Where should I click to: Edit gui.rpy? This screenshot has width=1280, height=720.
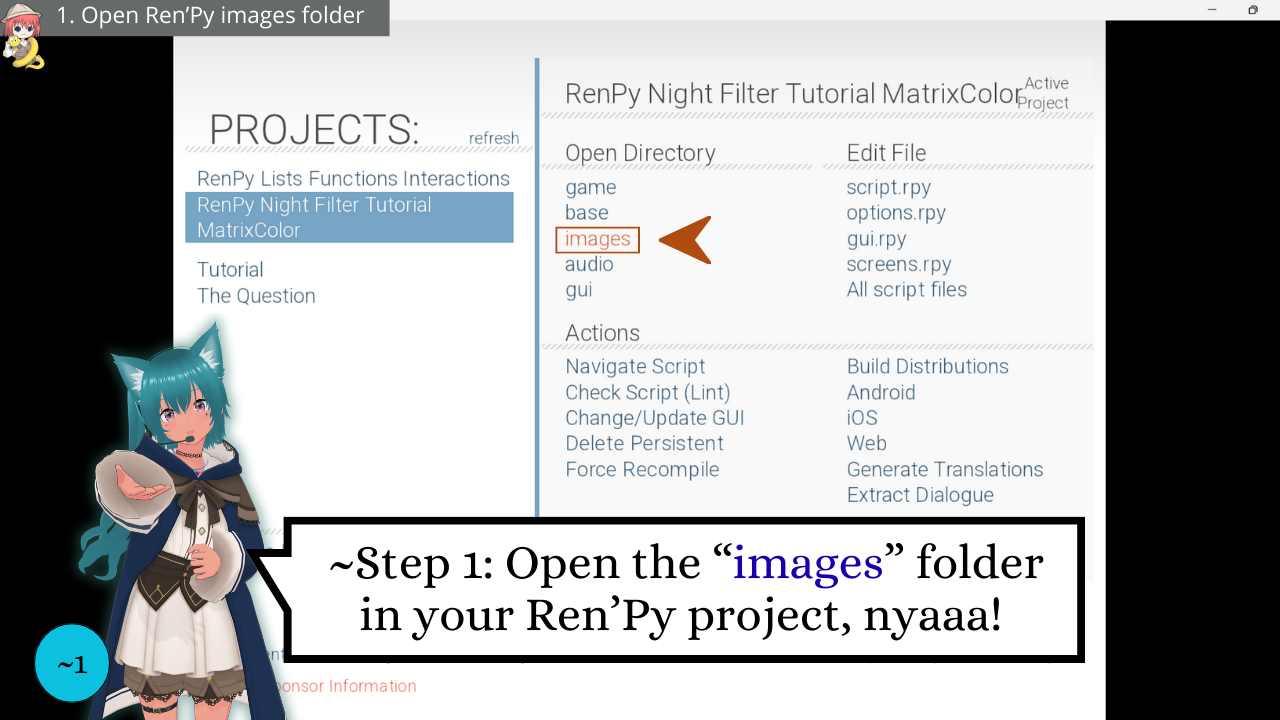coord(876,238)
